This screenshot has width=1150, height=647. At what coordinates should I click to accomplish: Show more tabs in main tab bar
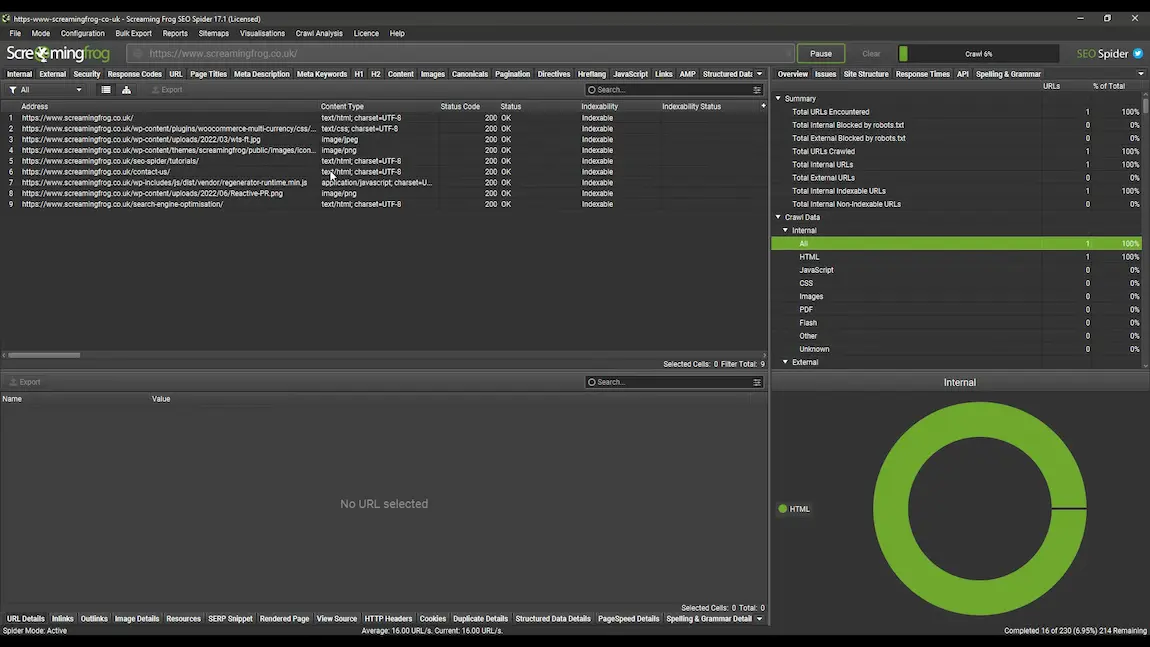759,74
